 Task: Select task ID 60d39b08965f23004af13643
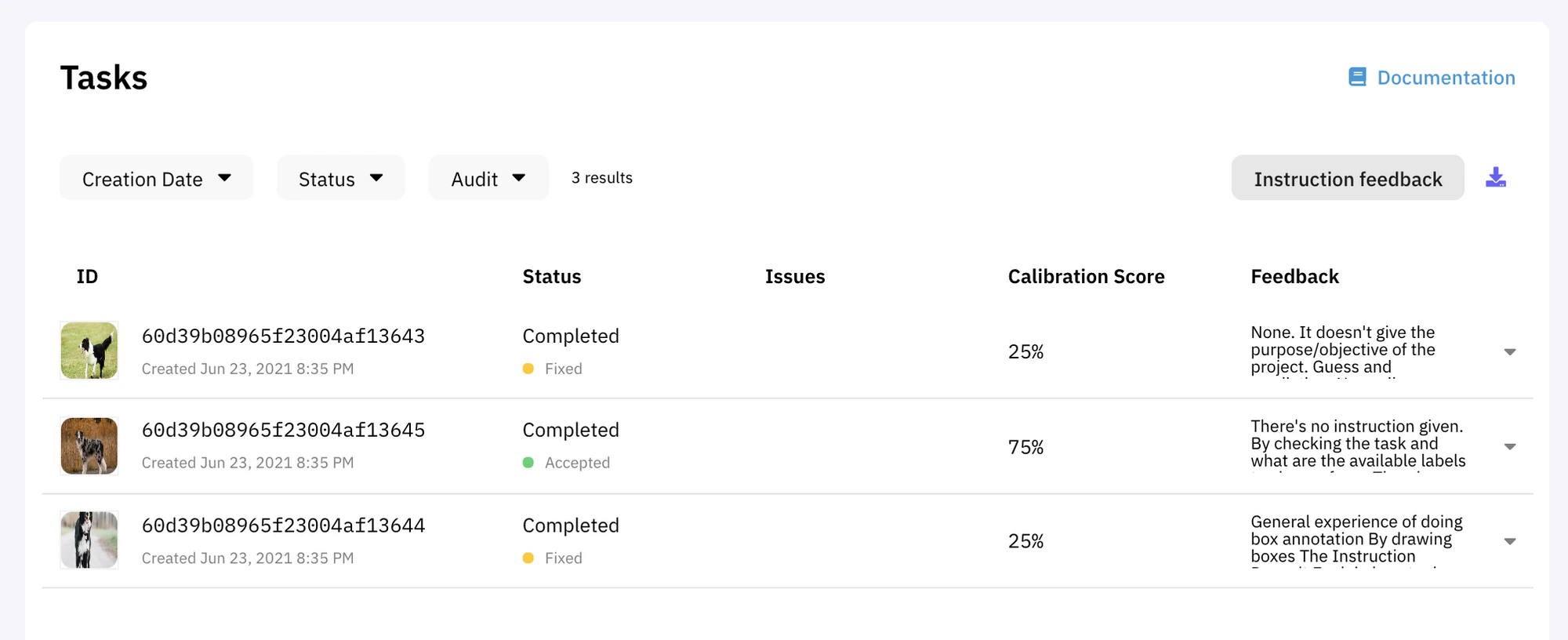coord(283,336)
